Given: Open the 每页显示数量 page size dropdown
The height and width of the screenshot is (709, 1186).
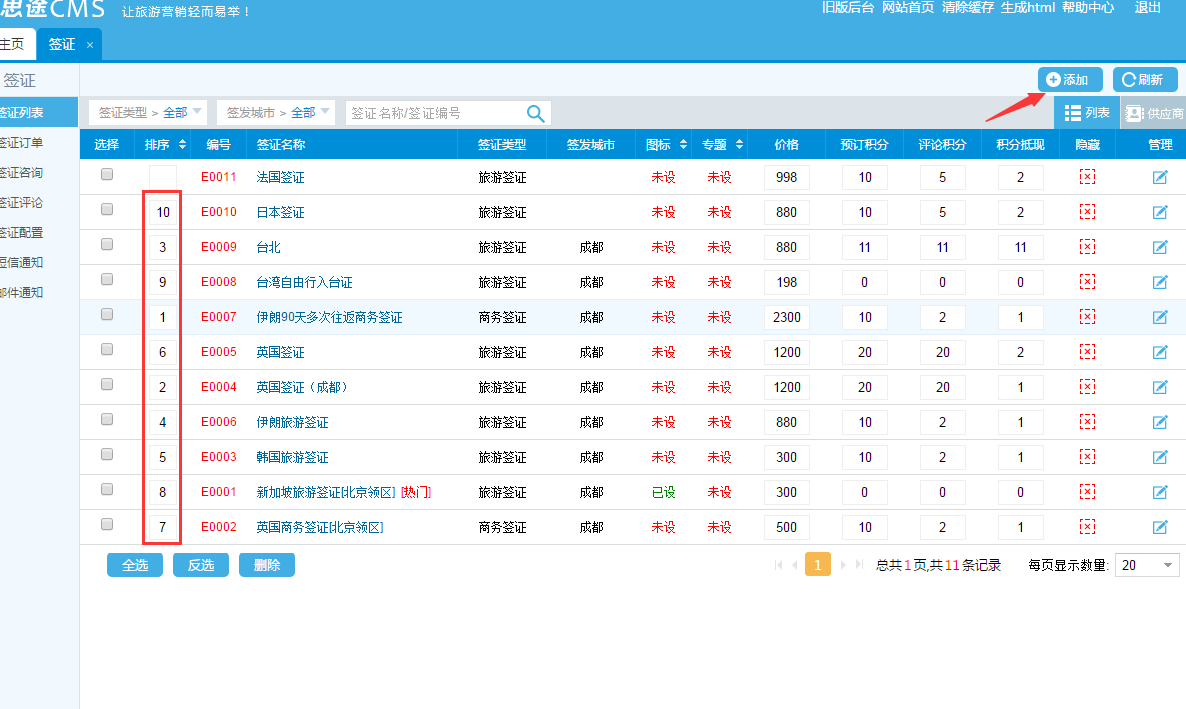Looking at the screenshot, I should pos(1148,565).
